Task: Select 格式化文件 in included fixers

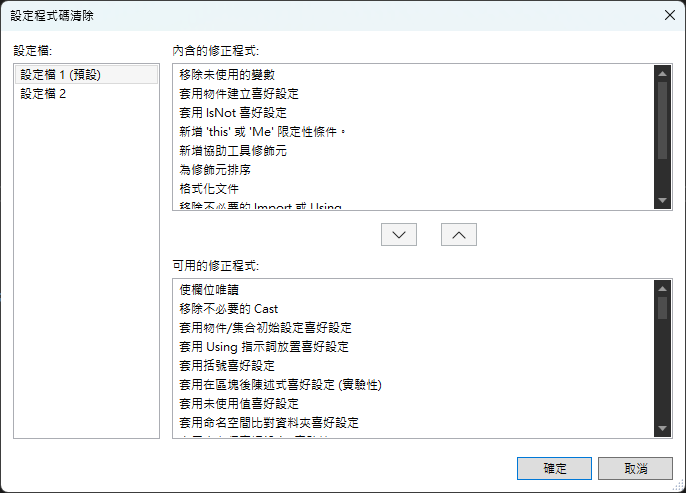Action: coord(209,189)
